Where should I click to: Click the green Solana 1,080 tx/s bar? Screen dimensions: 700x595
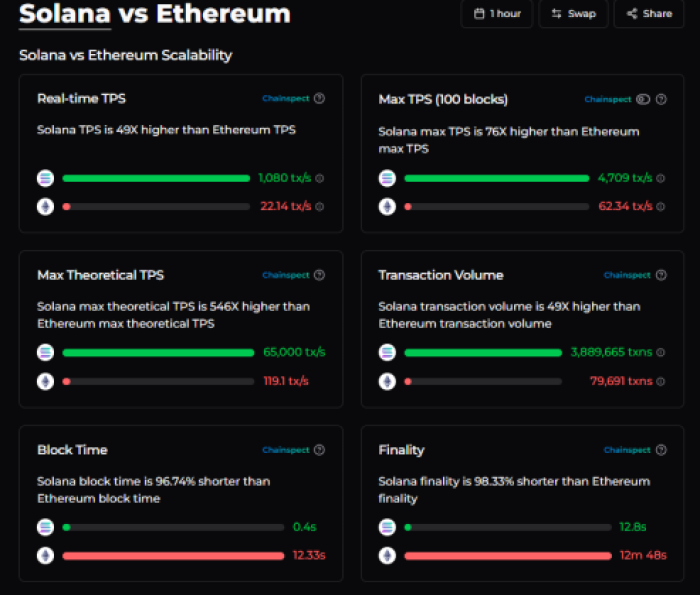tap(156, 179)
